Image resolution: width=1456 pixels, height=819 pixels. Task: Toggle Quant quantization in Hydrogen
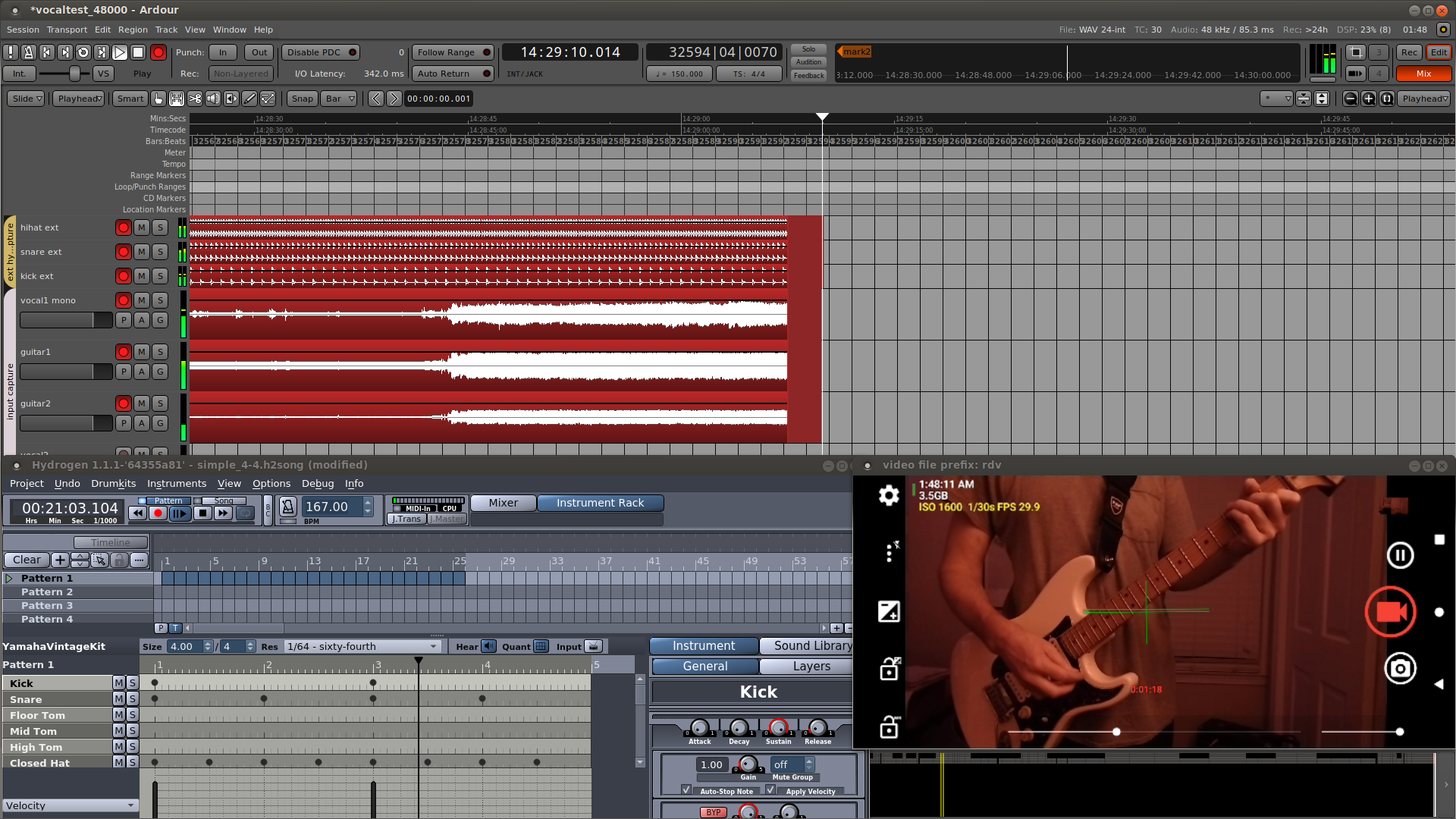click(541, 646)
